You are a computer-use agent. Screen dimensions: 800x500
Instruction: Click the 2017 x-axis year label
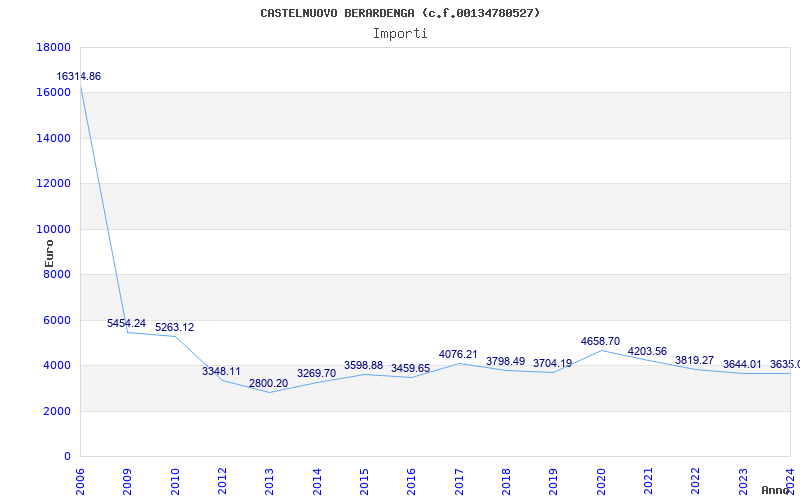(459, 482)
